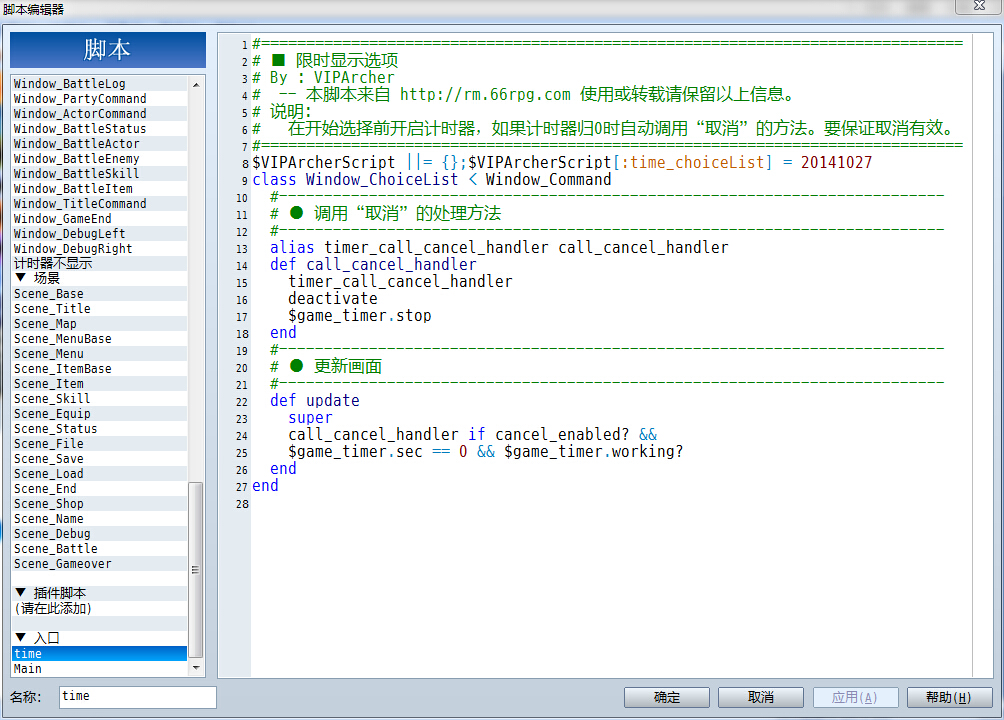The width and height of the screenshot is (1004, 720).
Task: Open the Scene_Base script
Action: click(99, 294)
